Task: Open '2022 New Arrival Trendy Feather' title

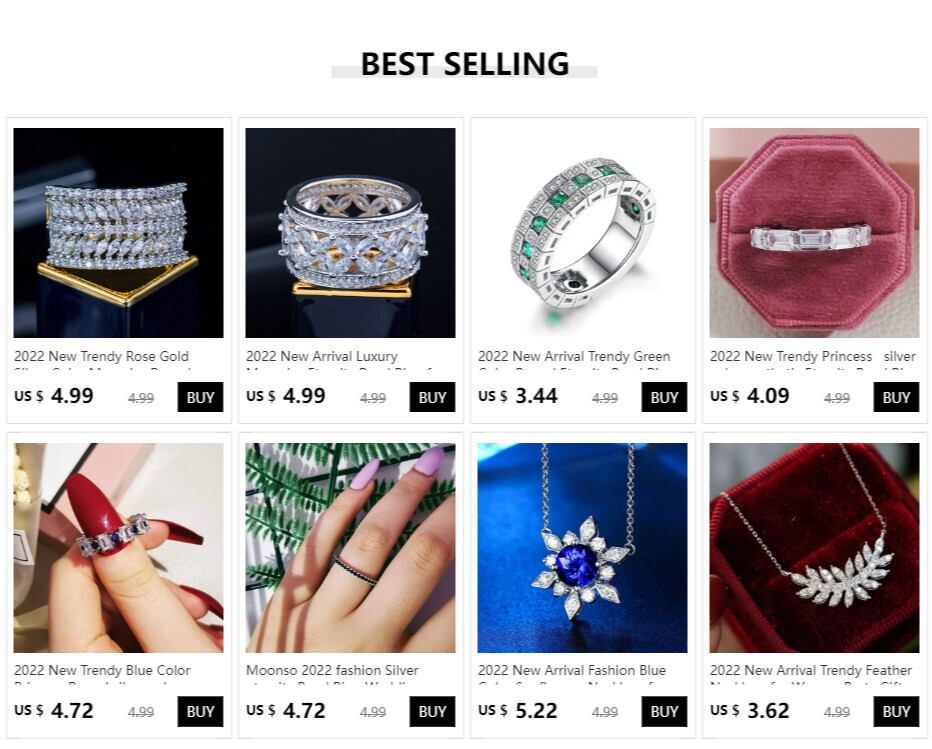Action: (811, 671)
